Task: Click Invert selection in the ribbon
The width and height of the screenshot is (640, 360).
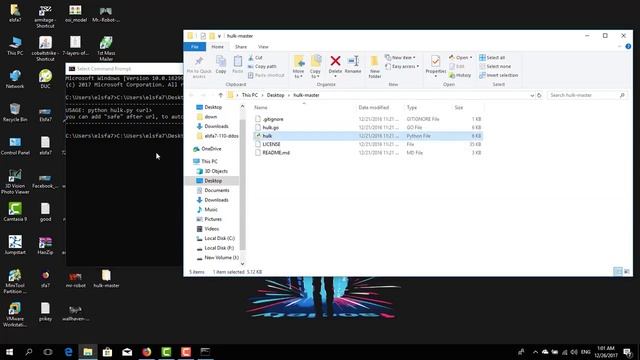Action: pyautogui.click(x=498, y=75)
